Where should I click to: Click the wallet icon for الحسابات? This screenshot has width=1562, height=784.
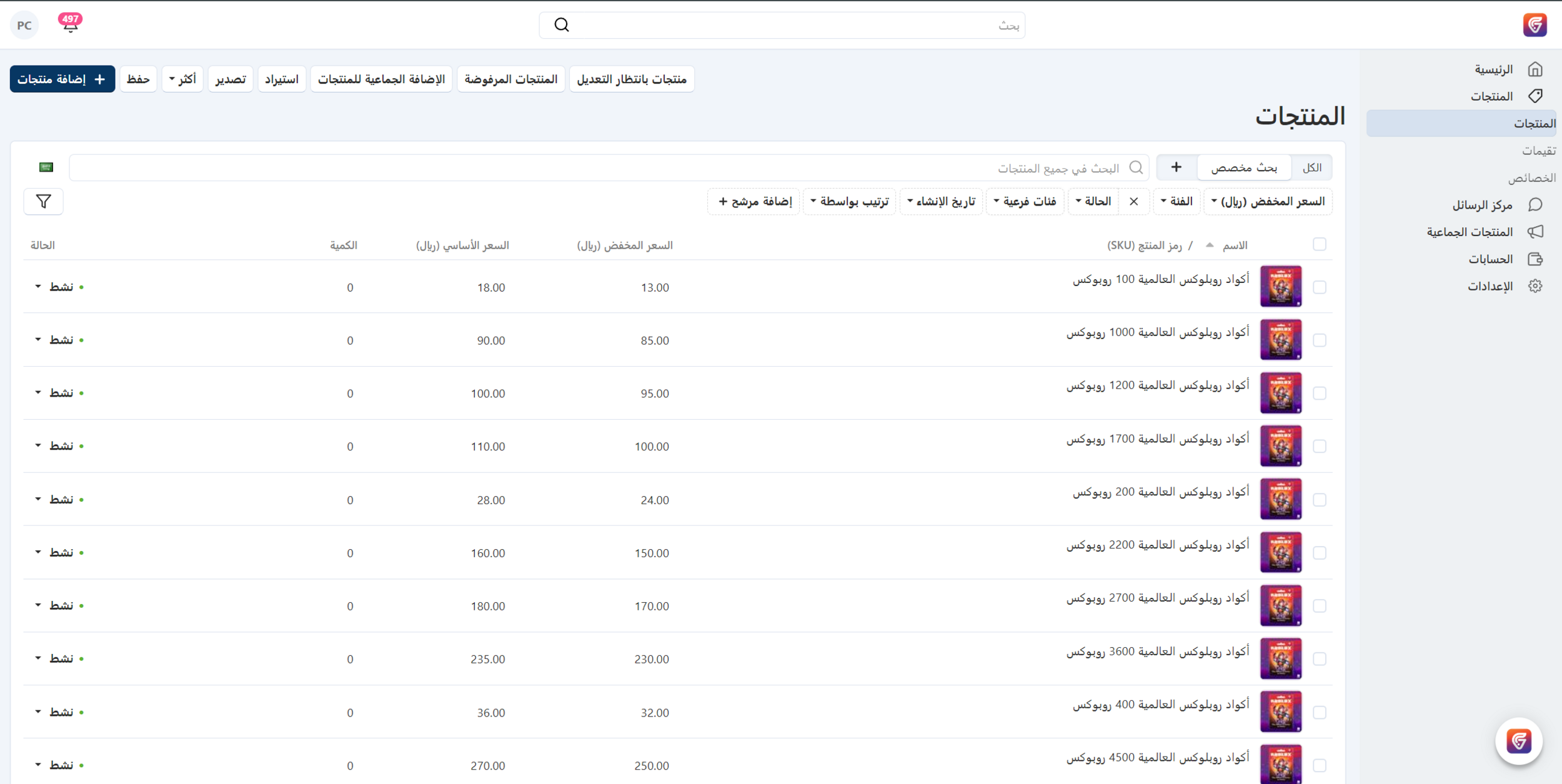1535,259
